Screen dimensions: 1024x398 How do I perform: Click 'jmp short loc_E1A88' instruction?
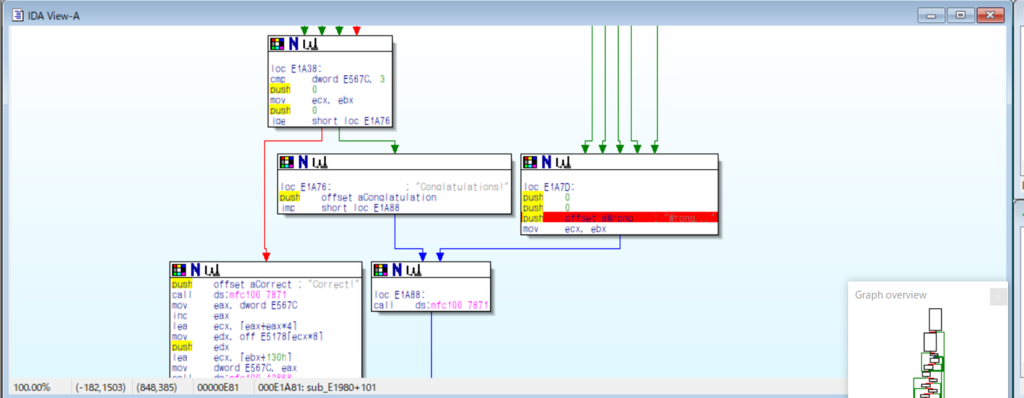pos(340,208)
